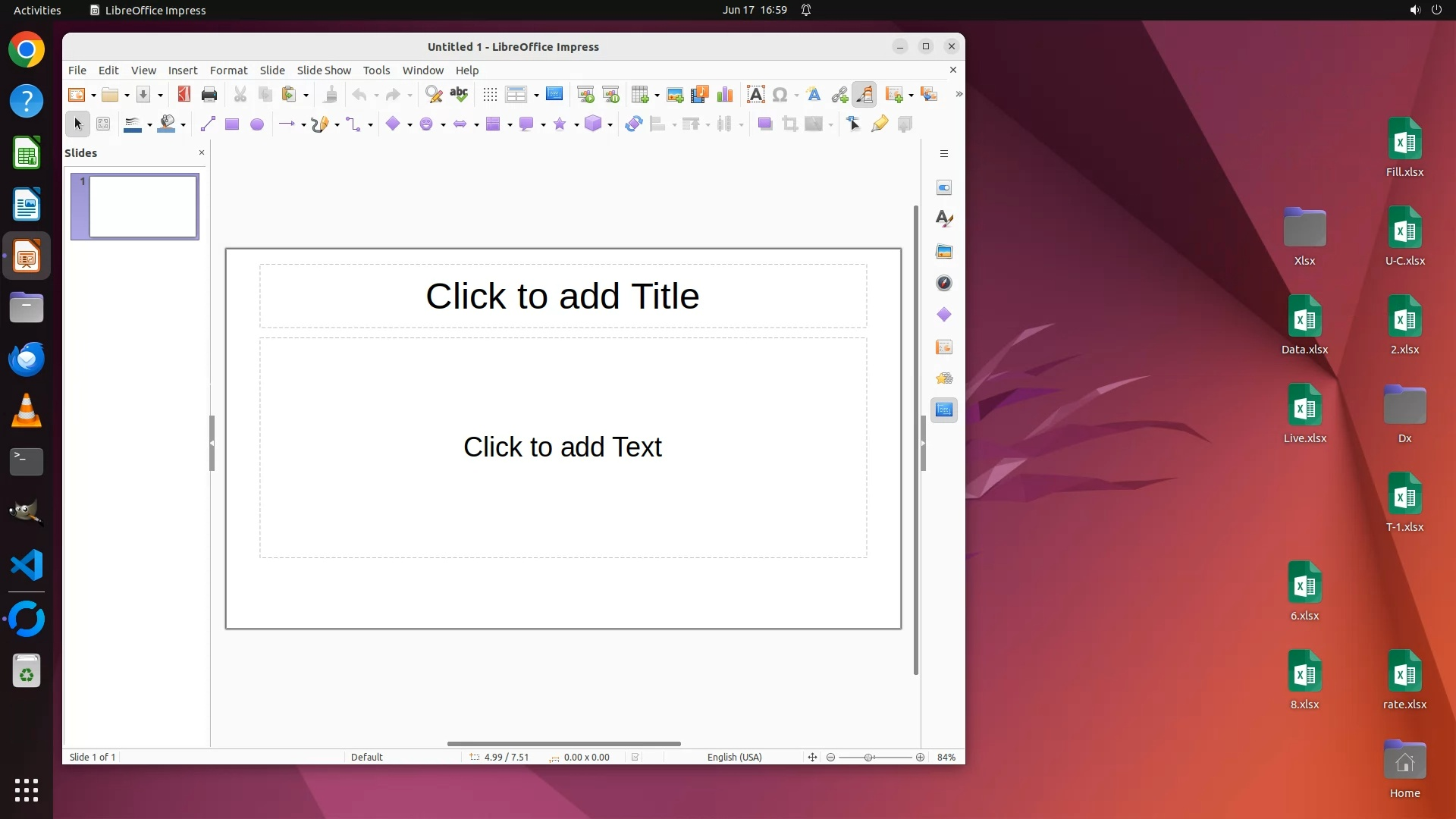1456x819 pixels.
Task: Click 'Click to add Title' placeholder
Action: point(562,296)
